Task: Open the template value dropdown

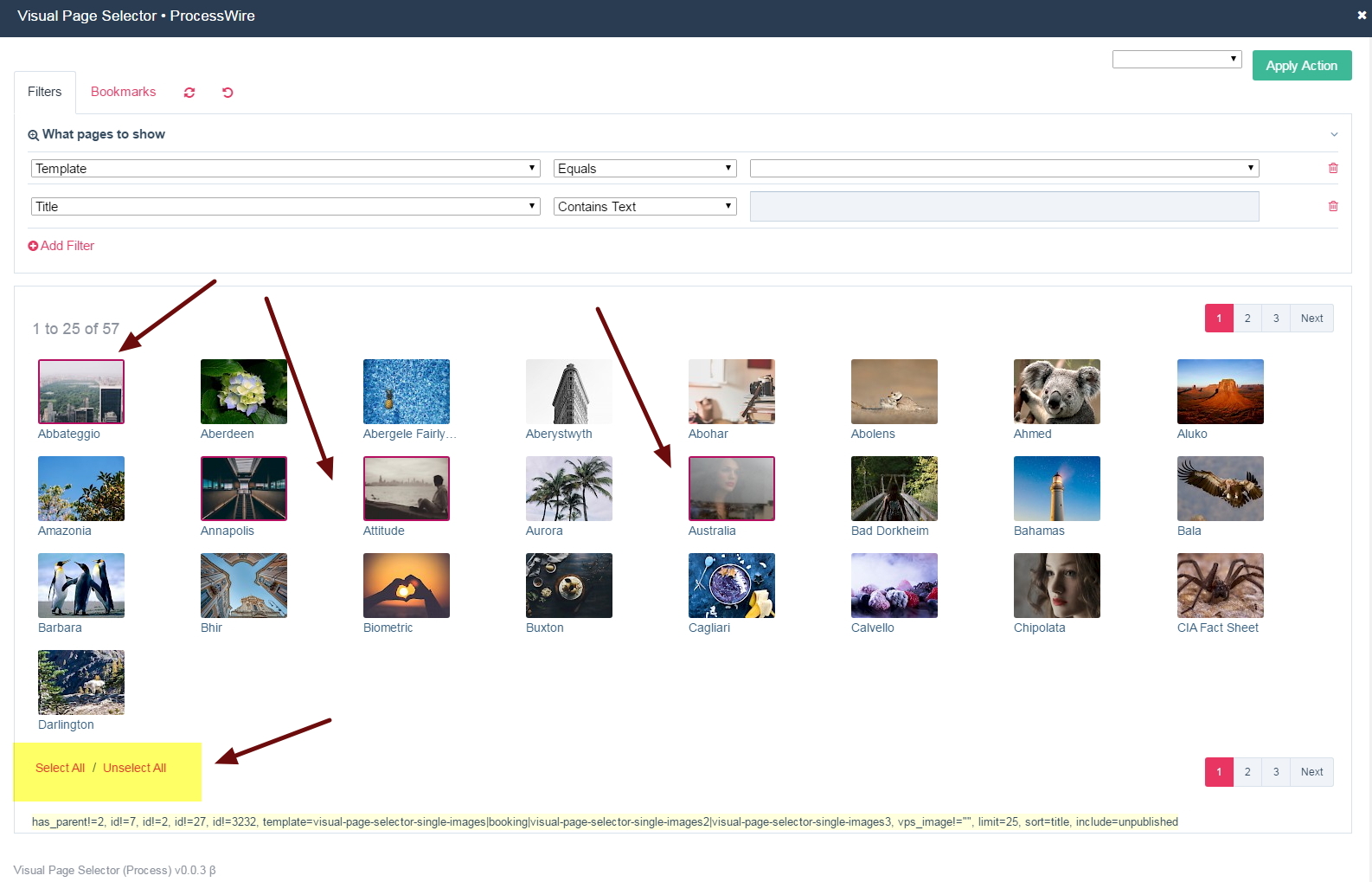Action: click(1004, 169)
